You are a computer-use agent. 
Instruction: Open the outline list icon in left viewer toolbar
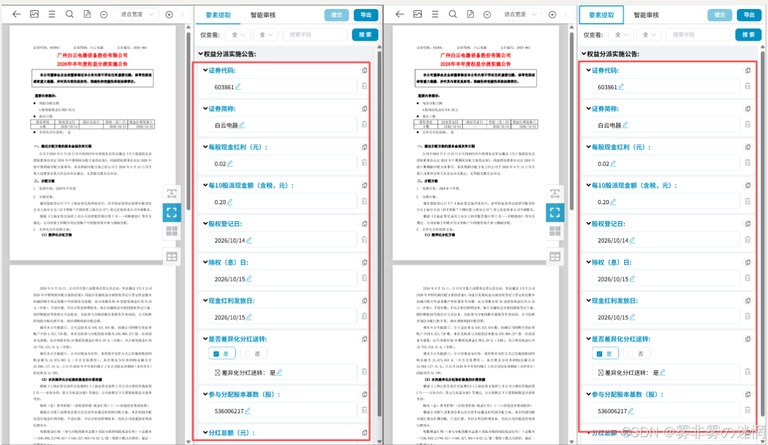tap(52, 14)
